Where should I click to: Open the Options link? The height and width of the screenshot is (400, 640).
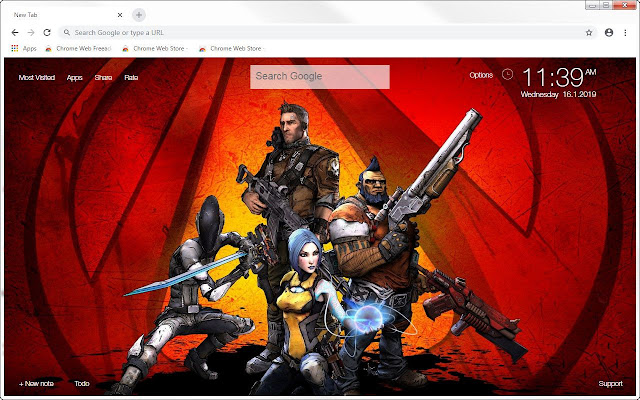[x=481, y=75]
